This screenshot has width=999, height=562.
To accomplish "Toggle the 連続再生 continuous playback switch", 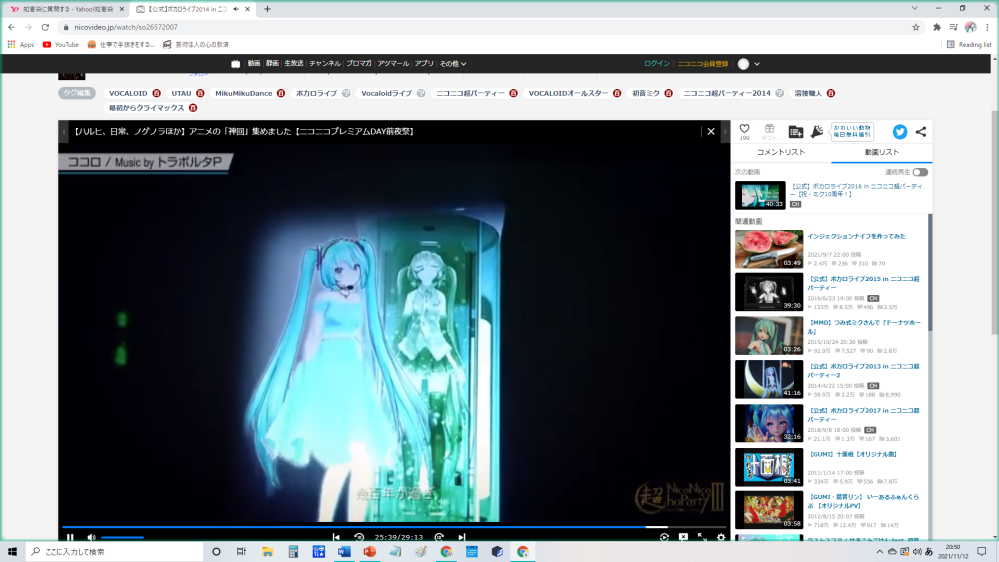I will pos(920,172).
